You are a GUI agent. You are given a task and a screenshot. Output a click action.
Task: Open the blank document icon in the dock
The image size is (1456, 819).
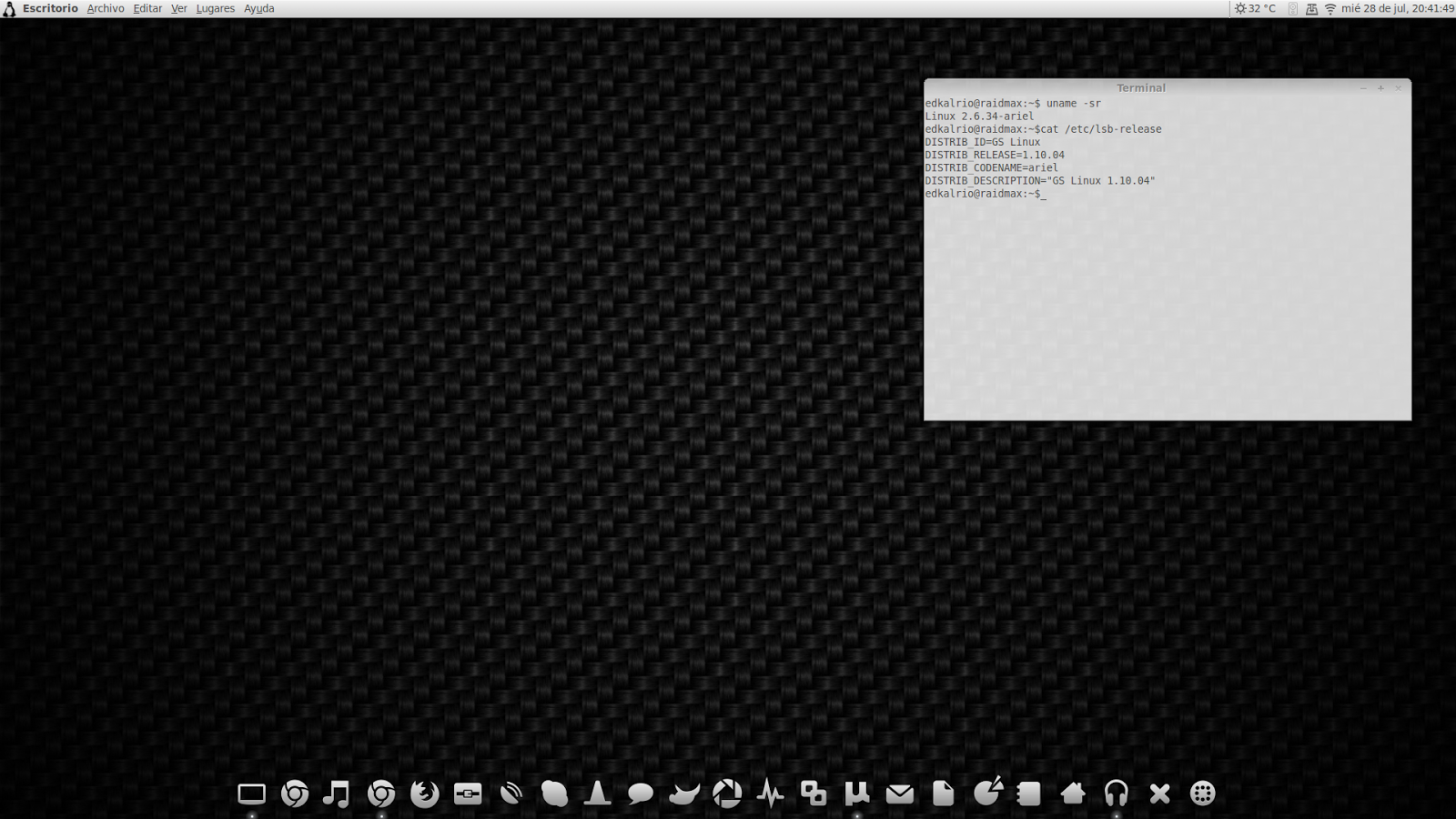944,794
